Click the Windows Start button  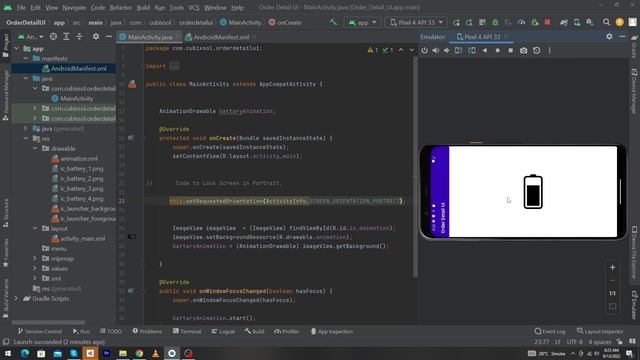8,353
